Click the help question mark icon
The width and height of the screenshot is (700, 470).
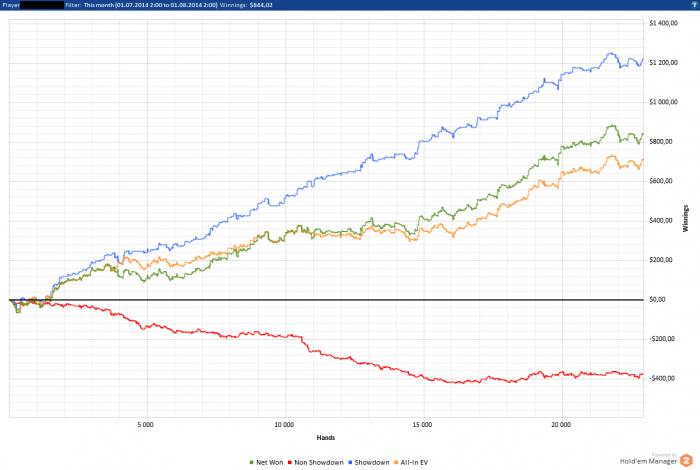694,5
